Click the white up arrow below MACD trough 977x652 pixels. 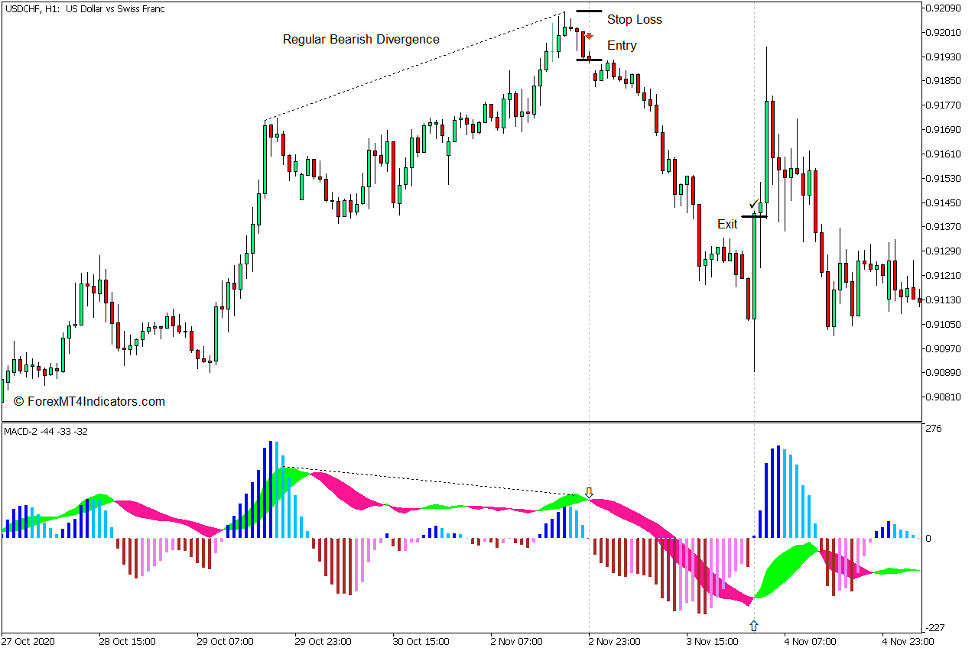point(753,624)
